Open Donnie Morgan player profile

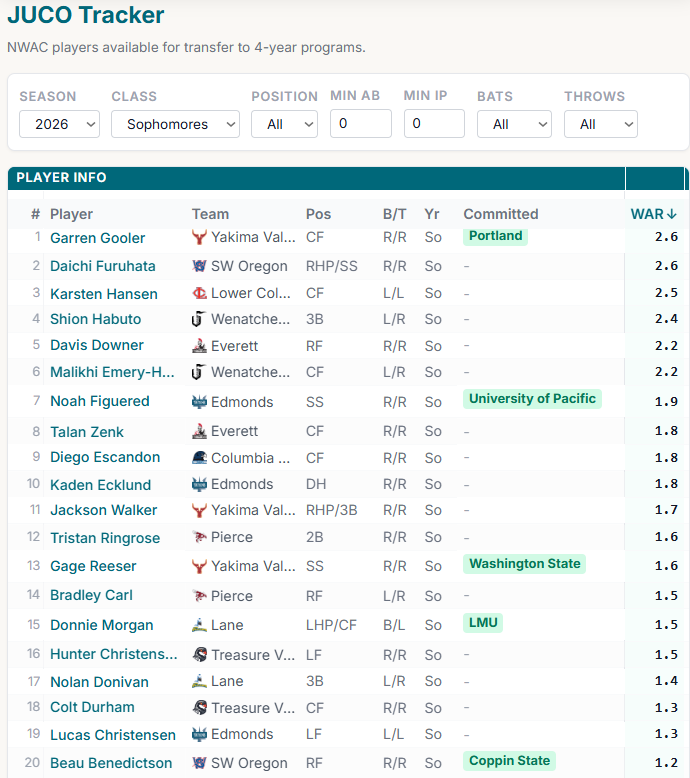click(x=102, y=625)
